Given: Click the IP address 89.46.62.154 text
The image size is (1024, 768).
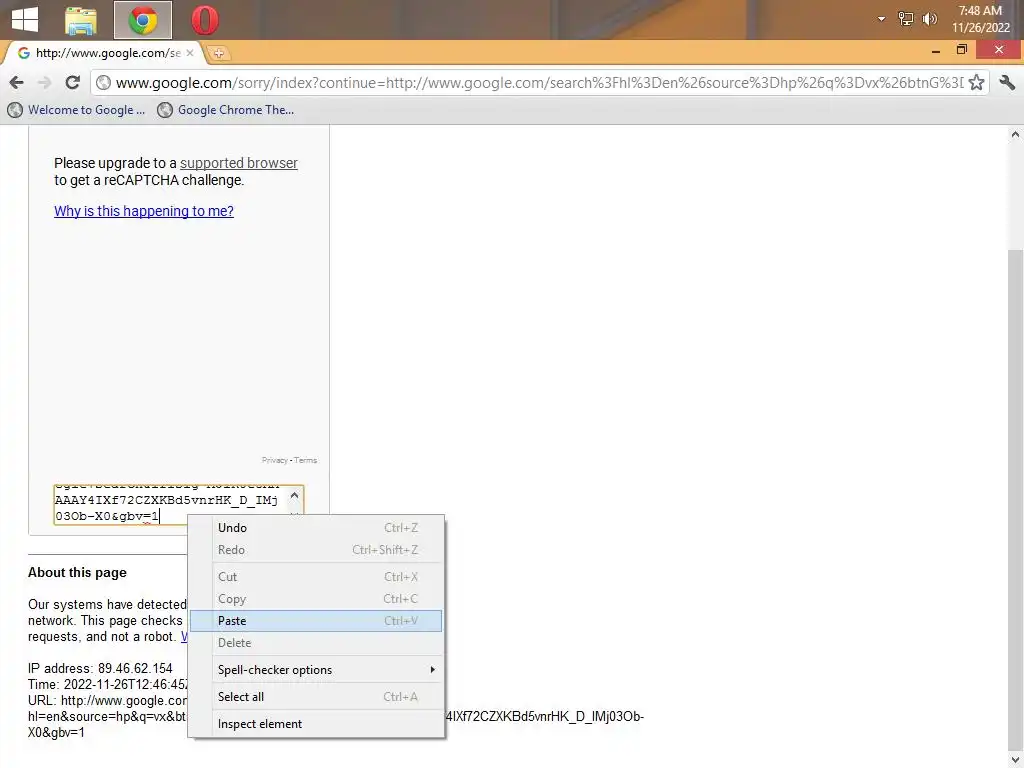Looking at the screenshot, I should (100, 669).
